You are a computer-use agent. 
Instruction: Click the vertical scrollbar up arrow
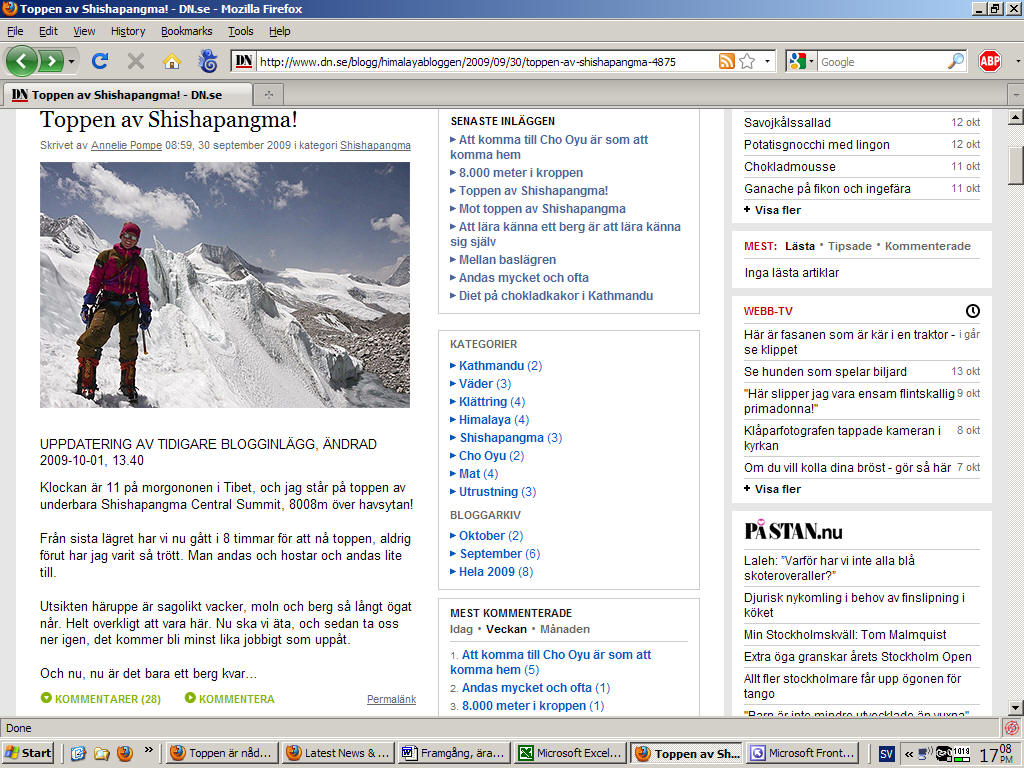[1015, 118]
